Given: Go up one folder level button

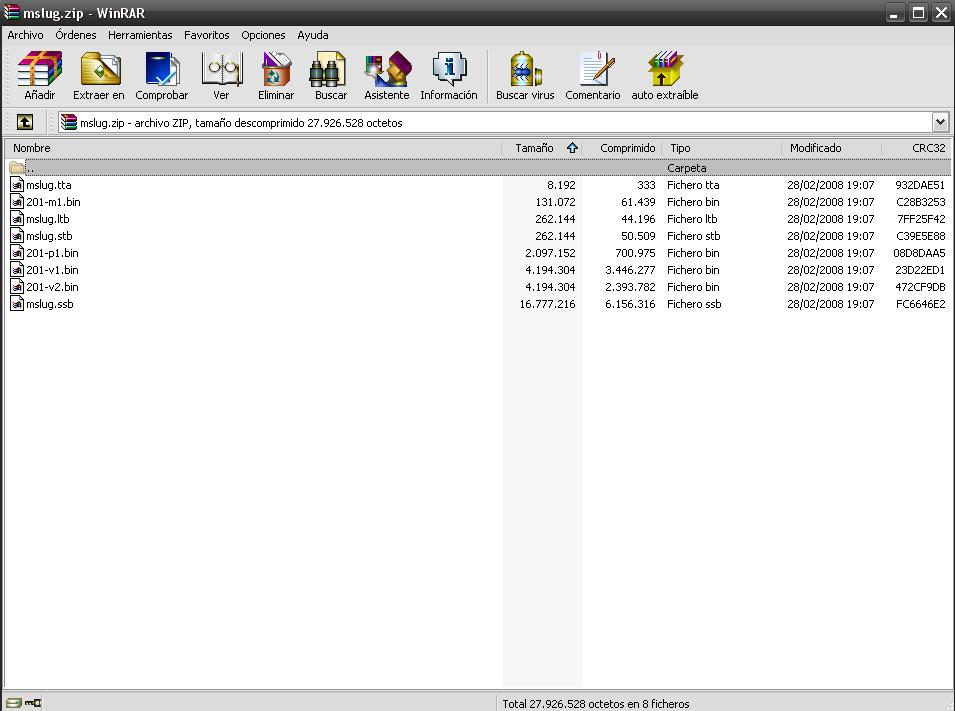Looking at the screenshot, I should tap(25, 122).
